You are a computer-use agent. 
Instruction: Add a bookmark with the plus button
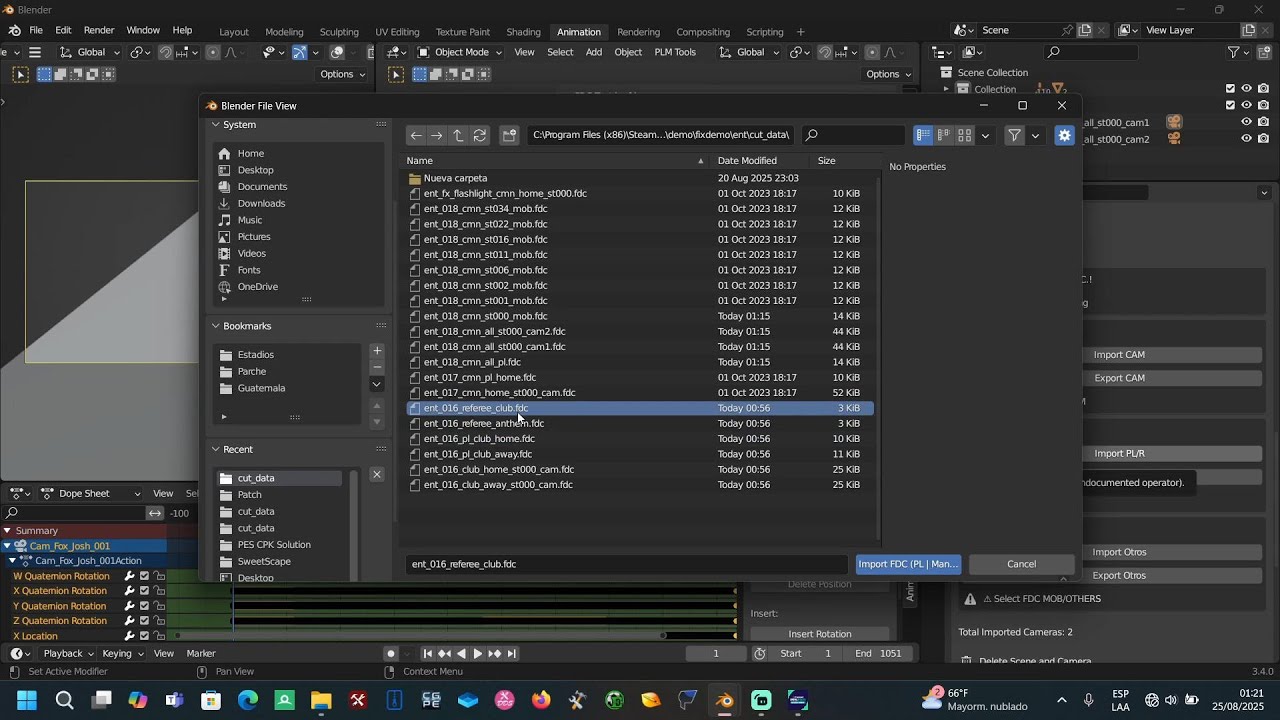[377, 351]
